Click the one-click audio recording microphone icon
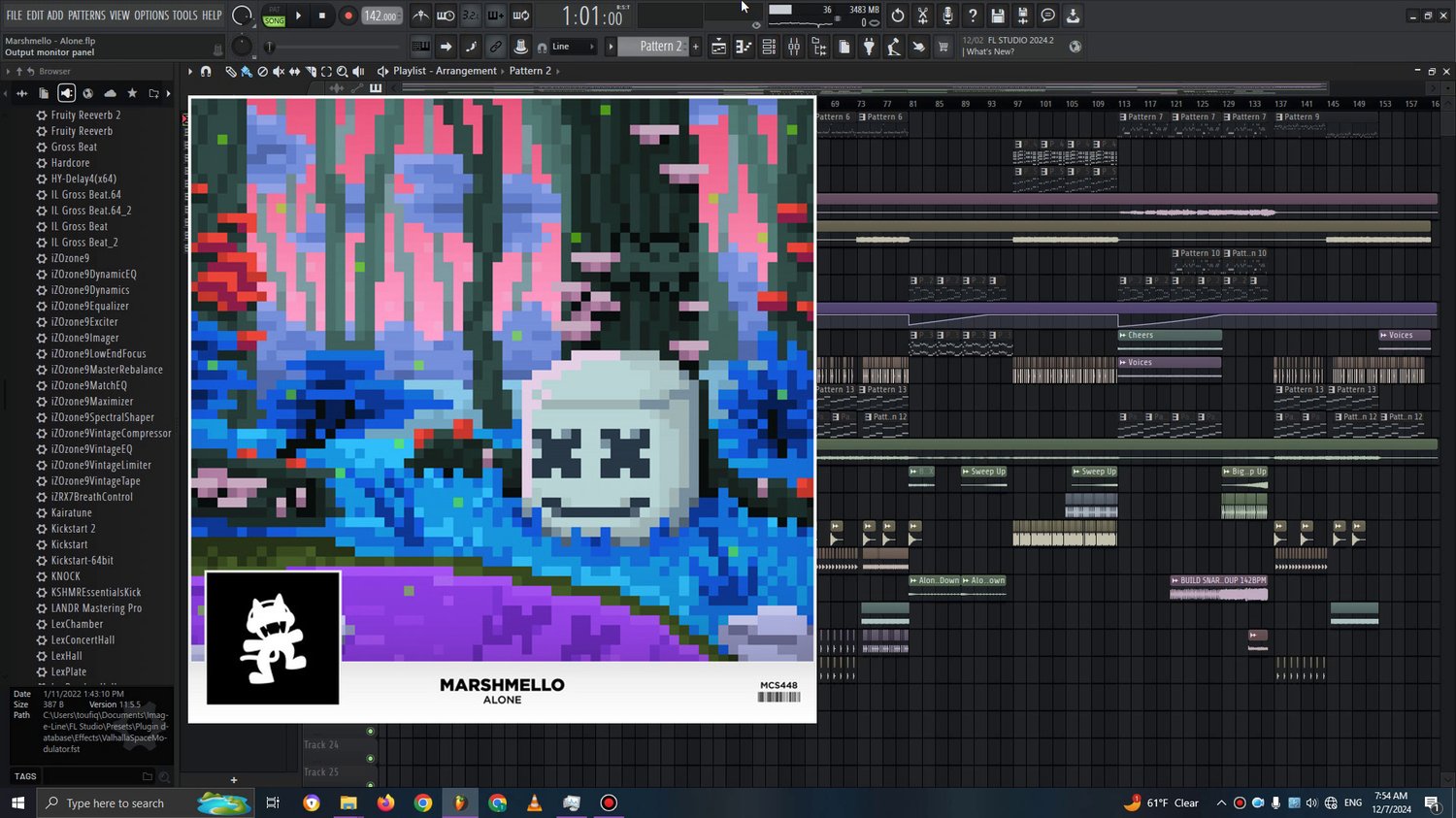The height and width of the screenshot is (818, 1456). (947, 16)
